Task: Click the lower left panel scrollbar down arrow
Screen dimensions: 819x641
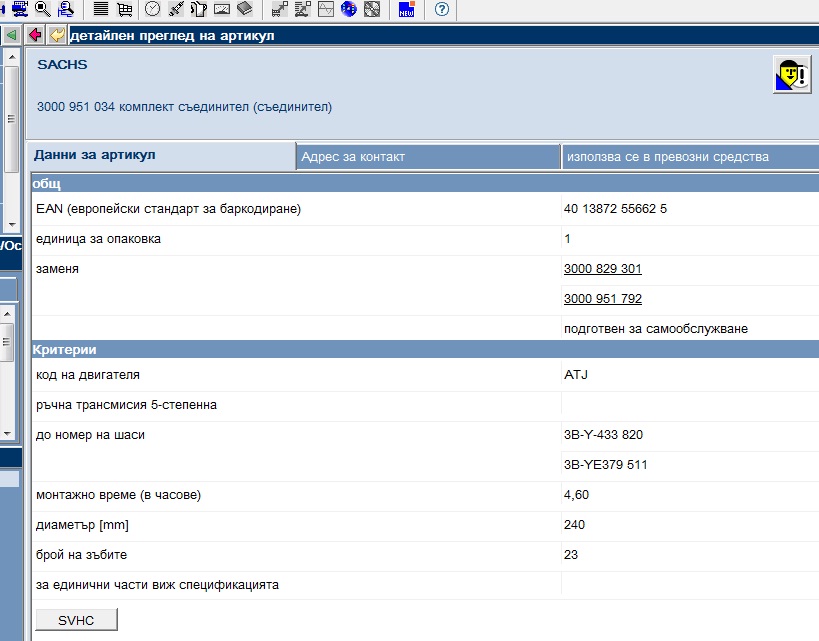Action: 7,434
